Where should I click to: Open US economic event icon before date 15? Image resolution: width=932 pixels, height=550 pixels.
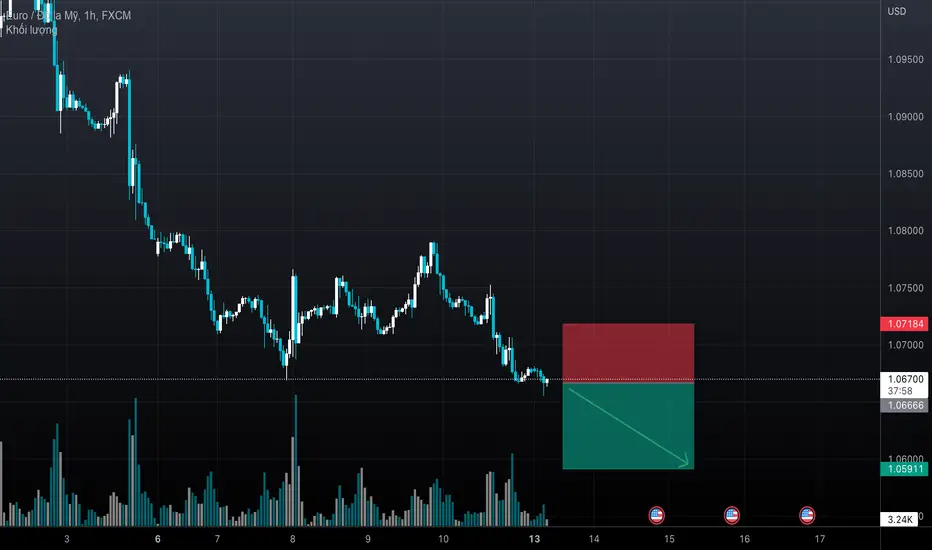656,515
